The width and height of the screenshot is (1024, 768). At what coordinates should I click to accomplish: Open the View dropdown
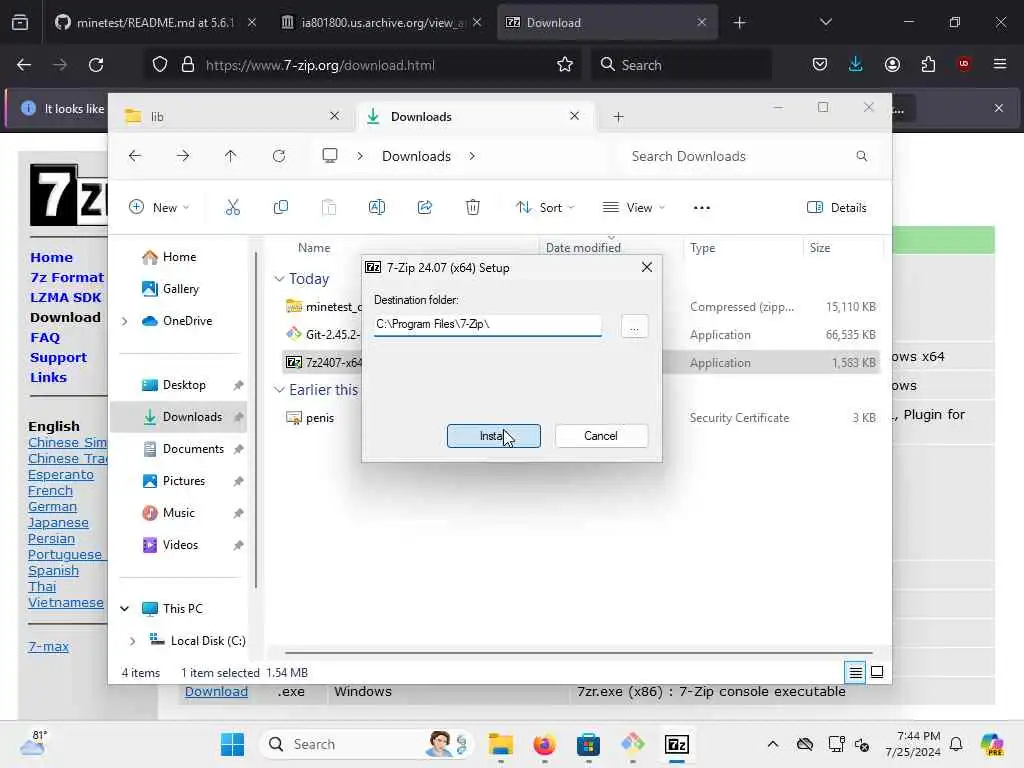(633, 208)
